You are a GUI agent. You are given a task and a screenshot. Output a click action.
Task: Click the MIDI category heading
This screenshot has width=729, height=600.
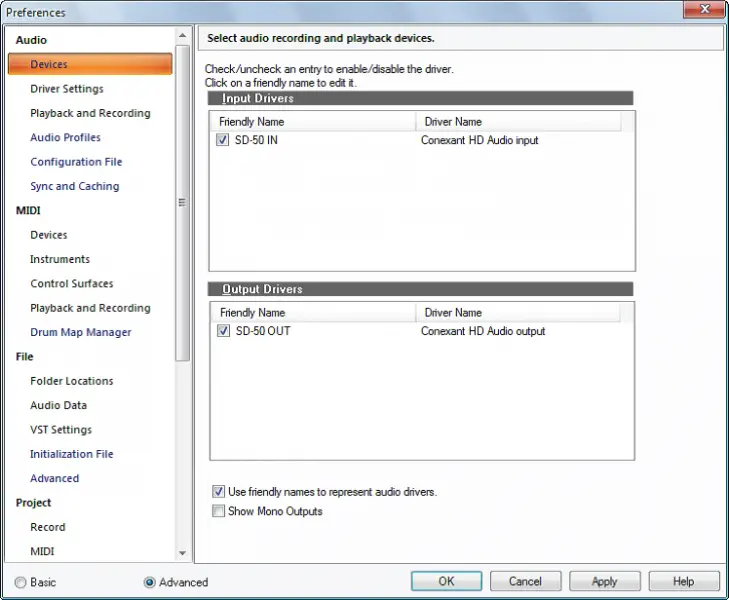click(28, 211)
